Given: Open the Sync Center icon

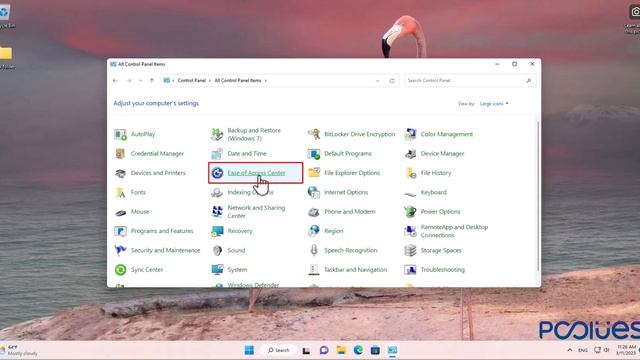Looking at the screenshot, I should (x=120, y=270).
